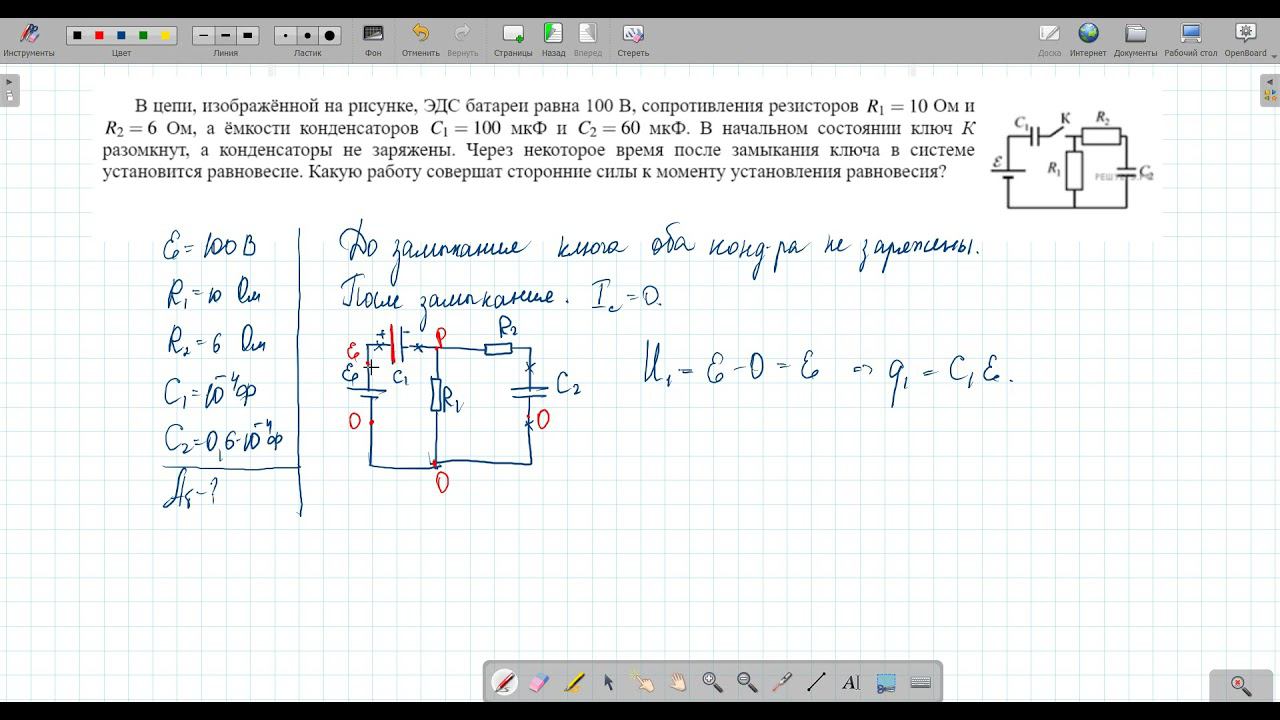
Task: Select the Capture screen region tool
Action: pos(886,682)
